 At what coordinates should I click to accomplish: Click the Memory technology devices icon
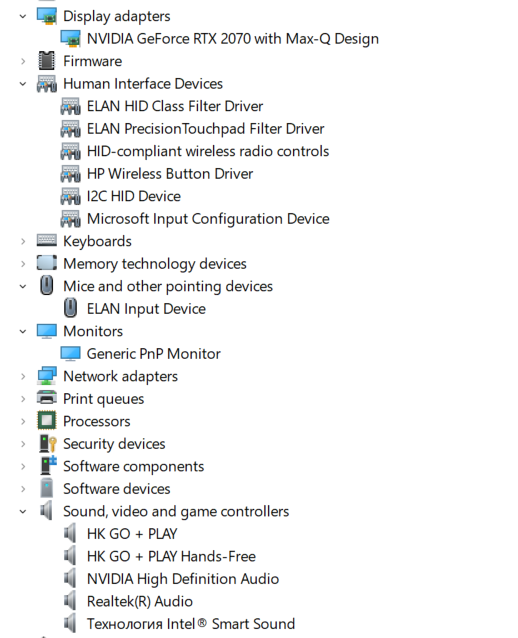point(47,263)
